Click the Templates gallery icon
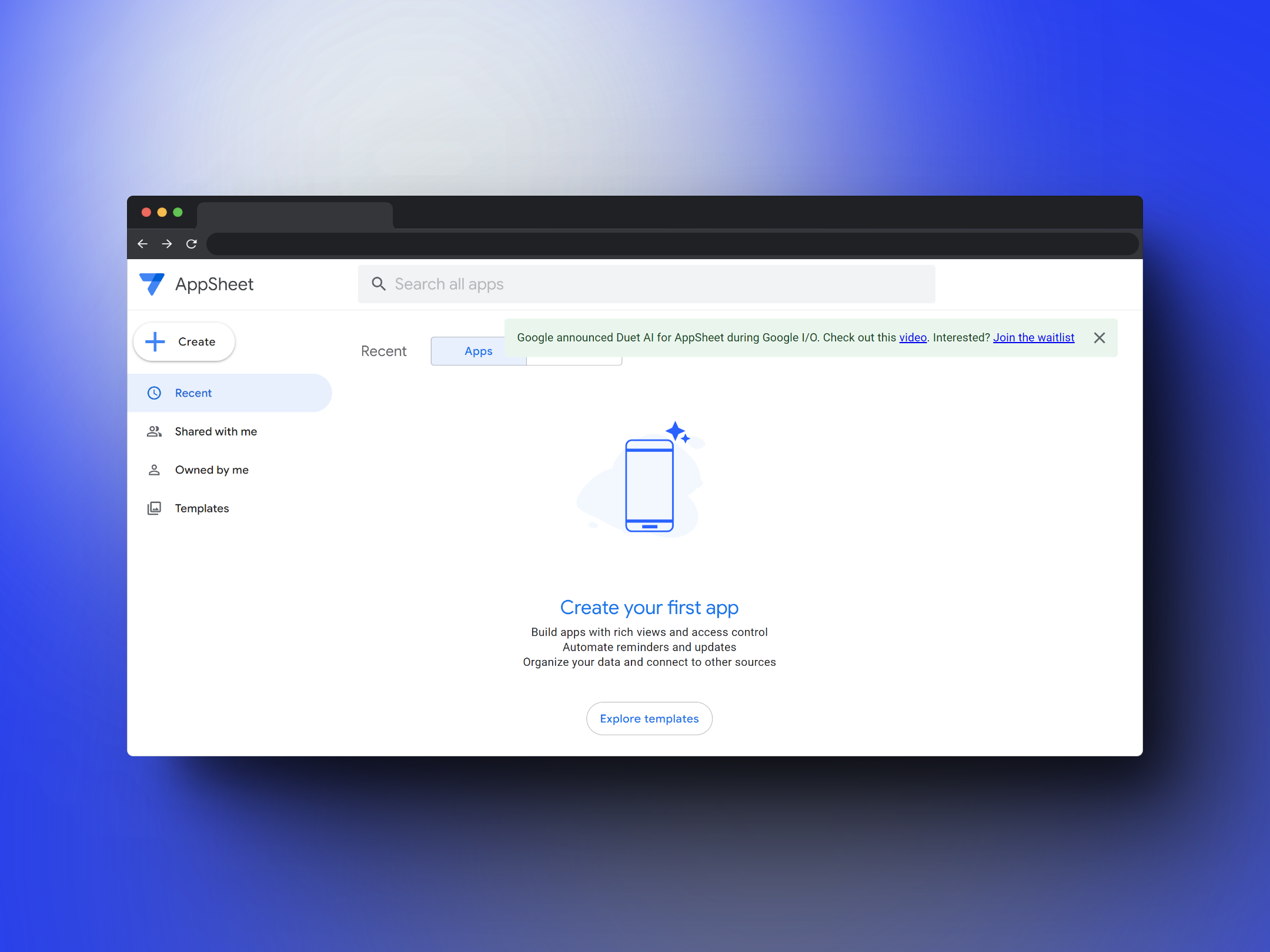 click(x=154, y=508)
